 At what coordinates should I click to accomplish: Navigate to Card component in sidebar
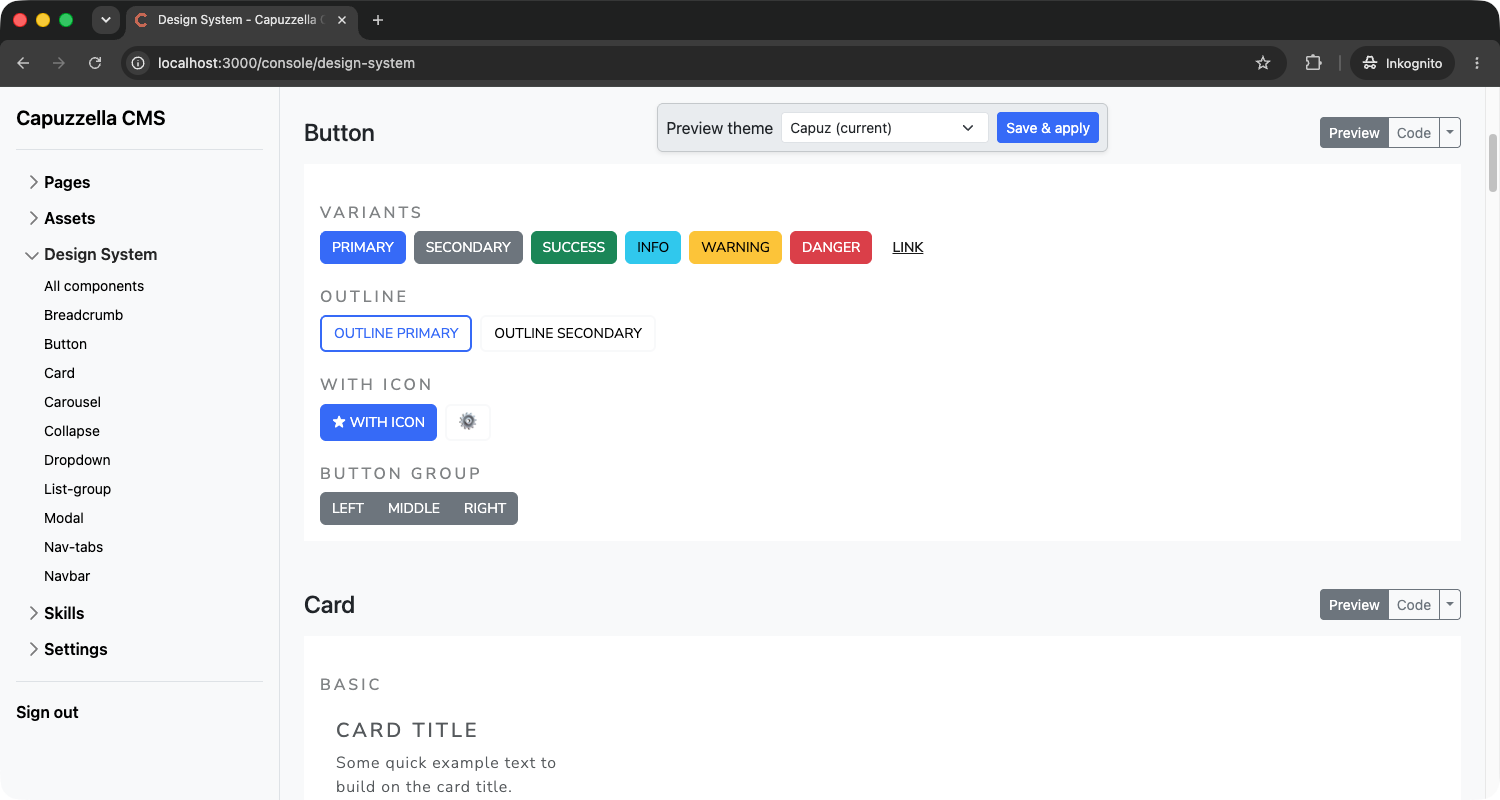point(60,373)
